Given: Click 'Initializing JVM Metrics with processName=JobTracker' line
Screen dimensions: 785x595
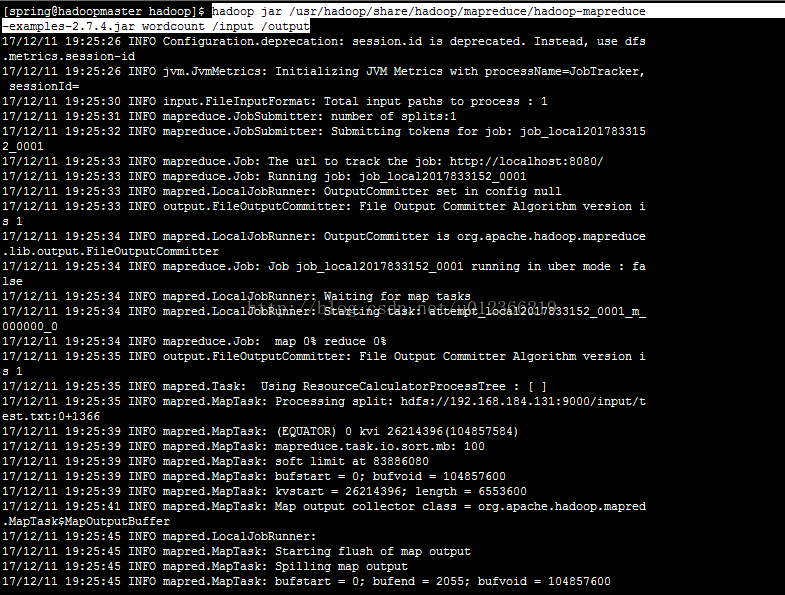Looking at the screenshot, I should [324, 71].
